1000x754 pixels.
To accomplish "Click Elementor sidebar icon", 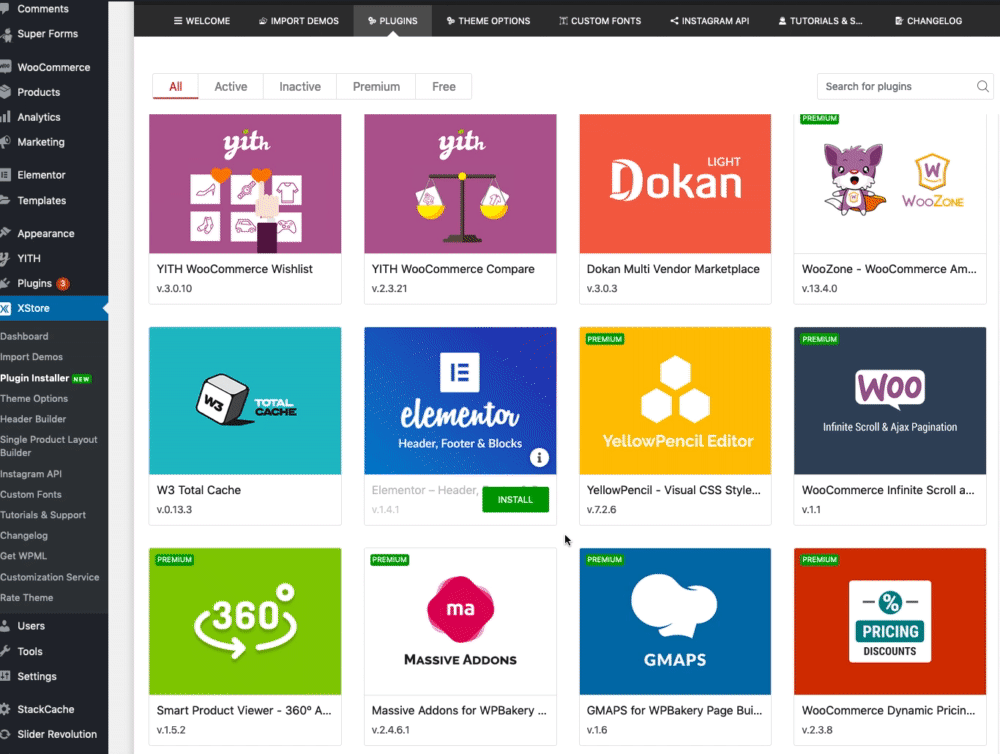I will 5,175.
